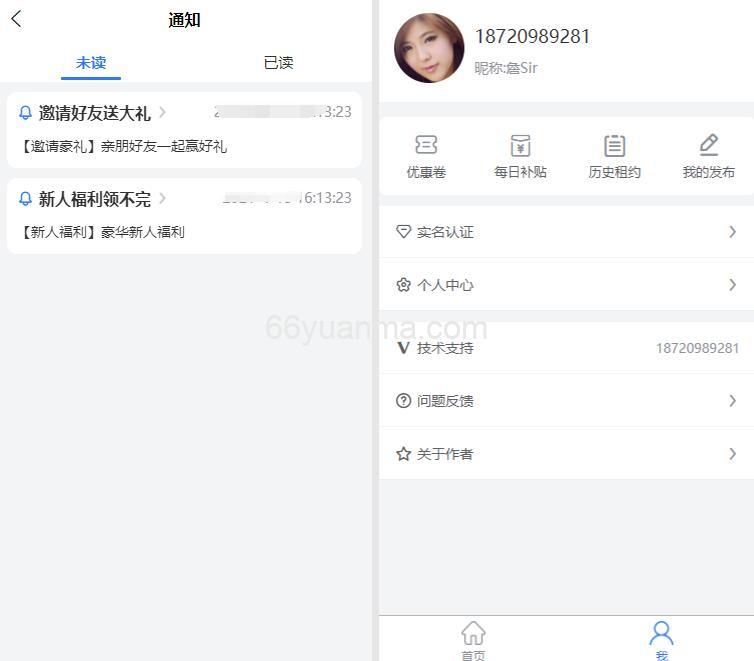Click the 我的发布 label

click(x=709, y=172)
